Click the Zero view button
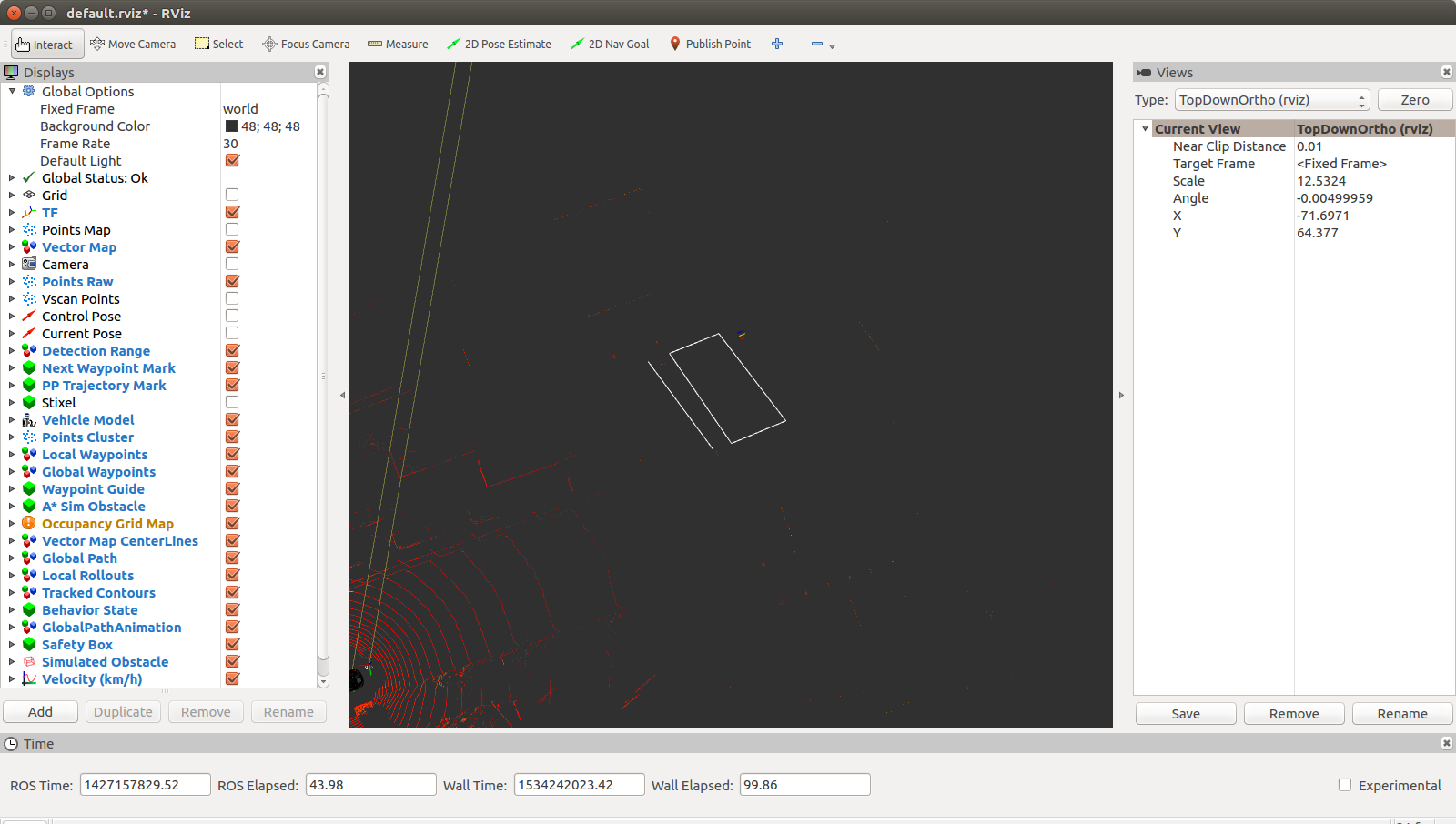The width and height of the screenshot is (1456, 824). [x=1415, y=100]
